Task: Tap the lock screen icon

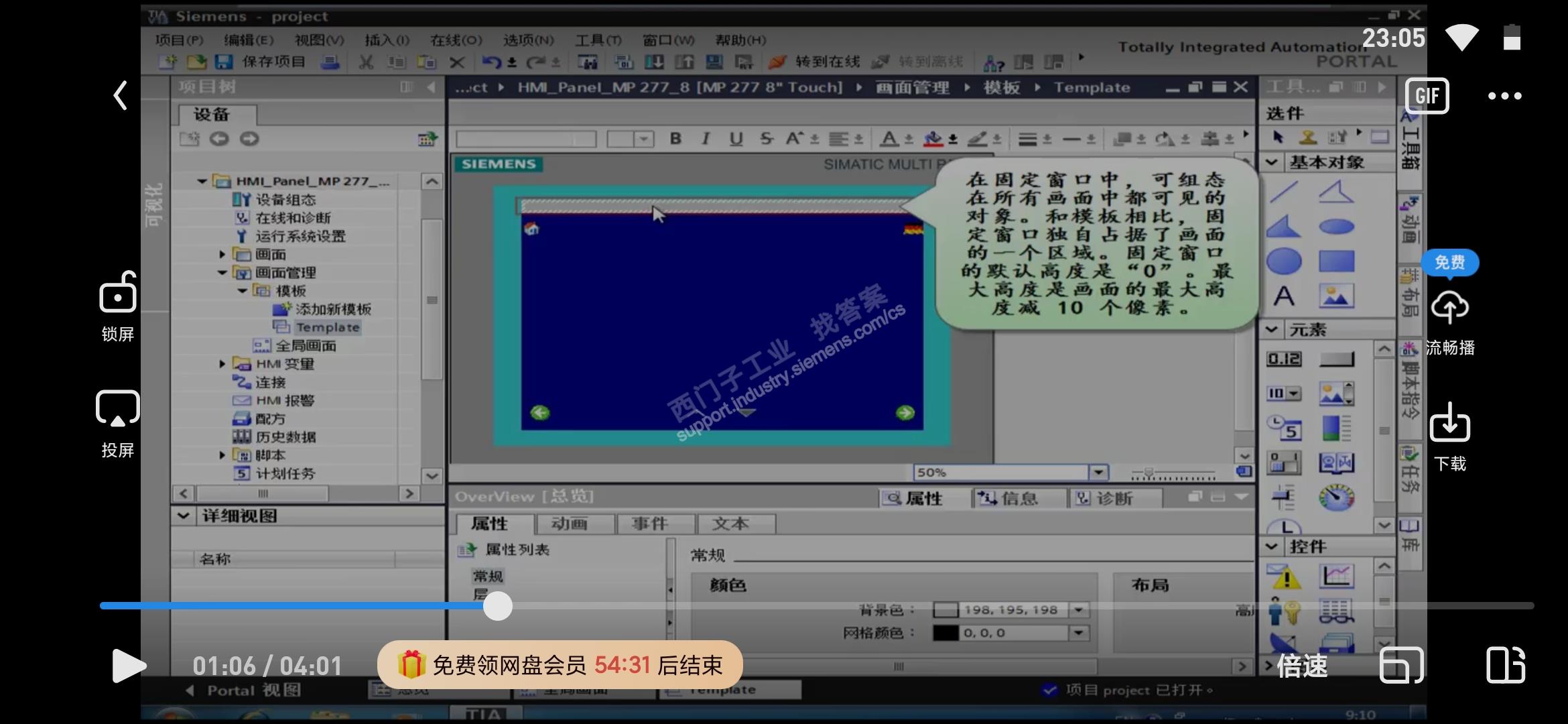Action: pos(118,294)
